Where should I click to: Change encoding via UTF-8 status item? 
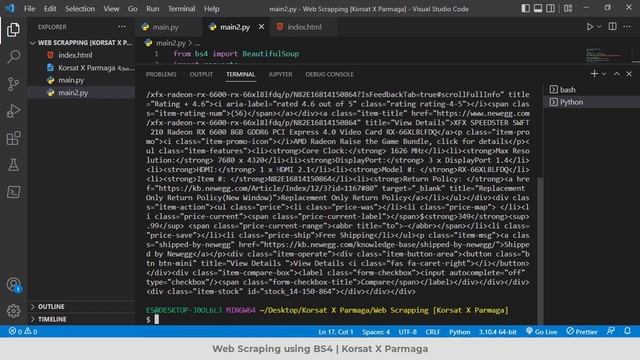click(x=407, y=332)
